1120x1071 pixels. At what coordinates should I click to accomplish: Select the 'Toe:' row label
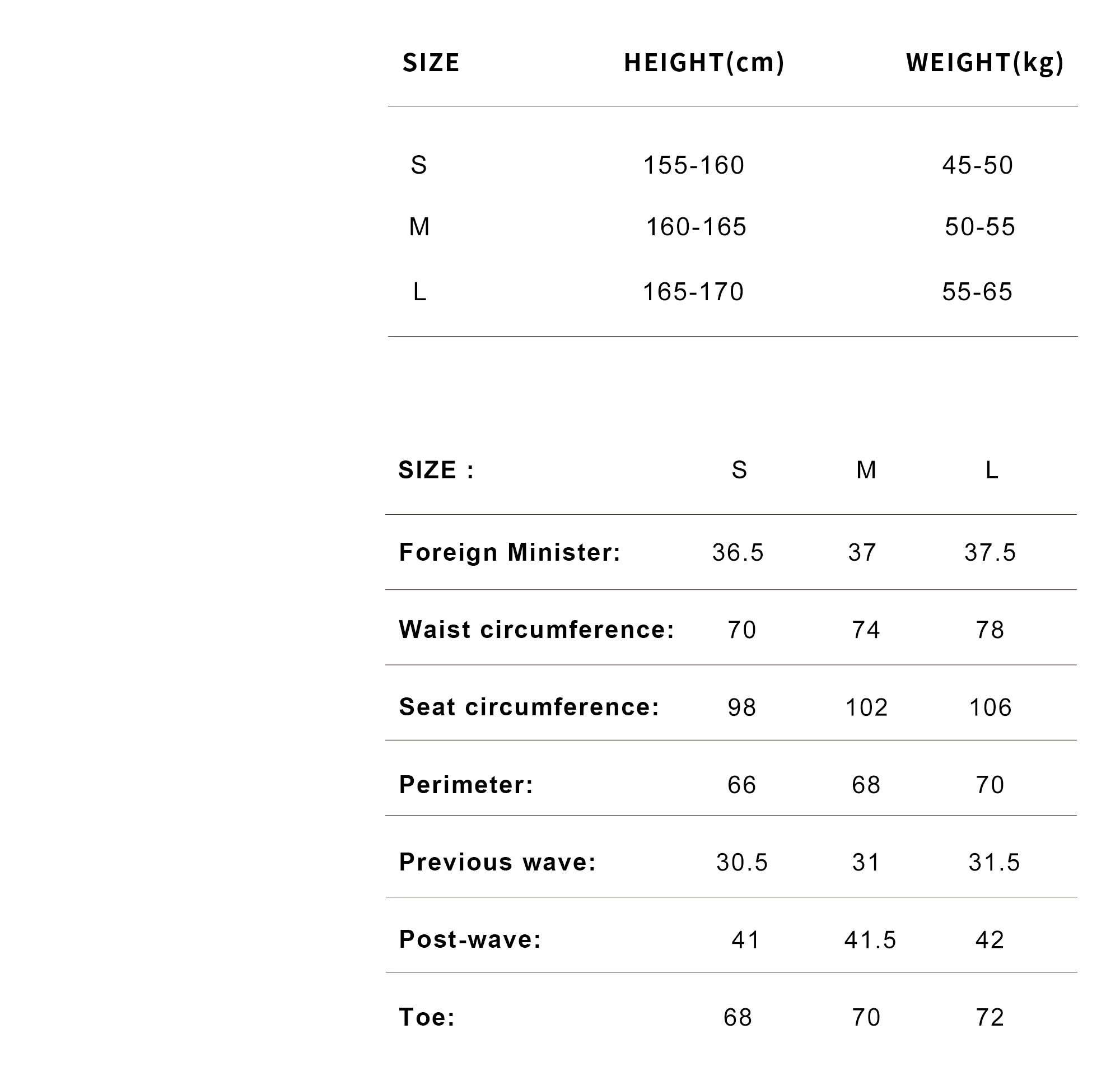(x=427, y=1017)
